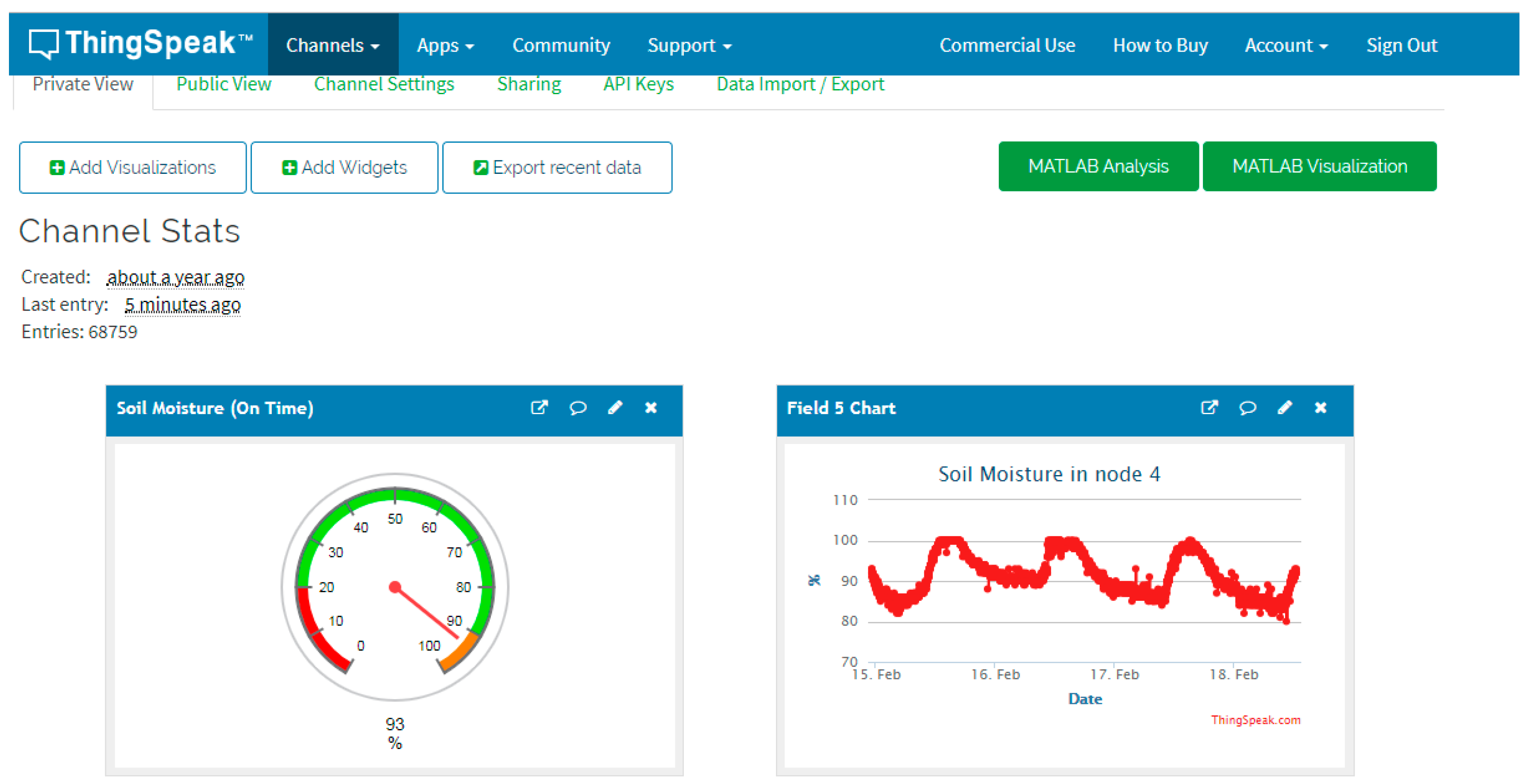The height and width of the screenshot is (784, 1525).
Task: Switch to the Public View tab
Action: (224, 84)
